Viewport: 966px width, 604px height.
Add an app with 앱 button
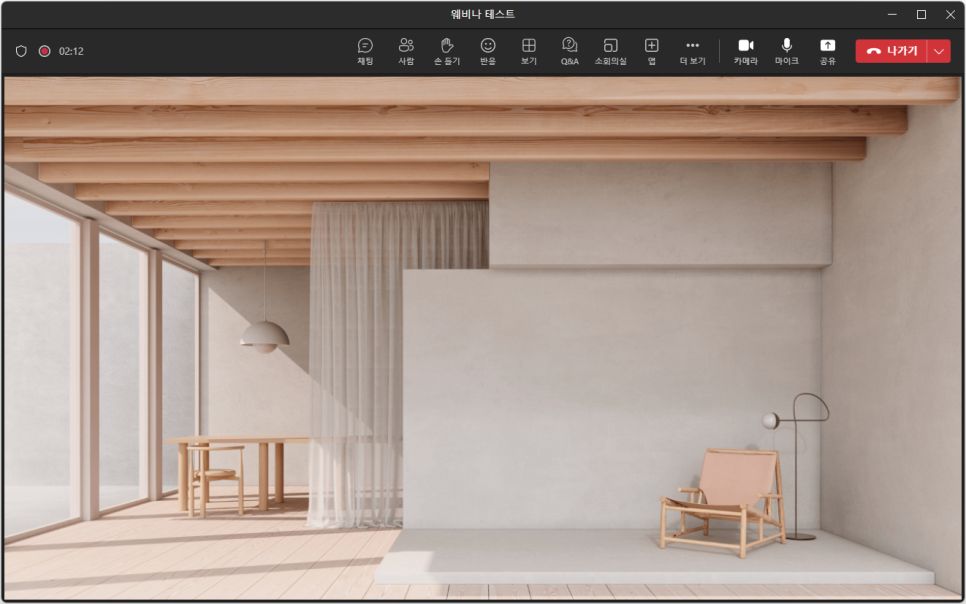[652, 51]
